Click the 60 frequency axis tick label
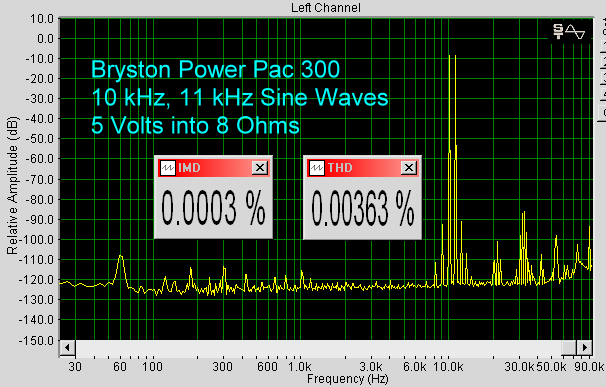 [x=120, y=367]
